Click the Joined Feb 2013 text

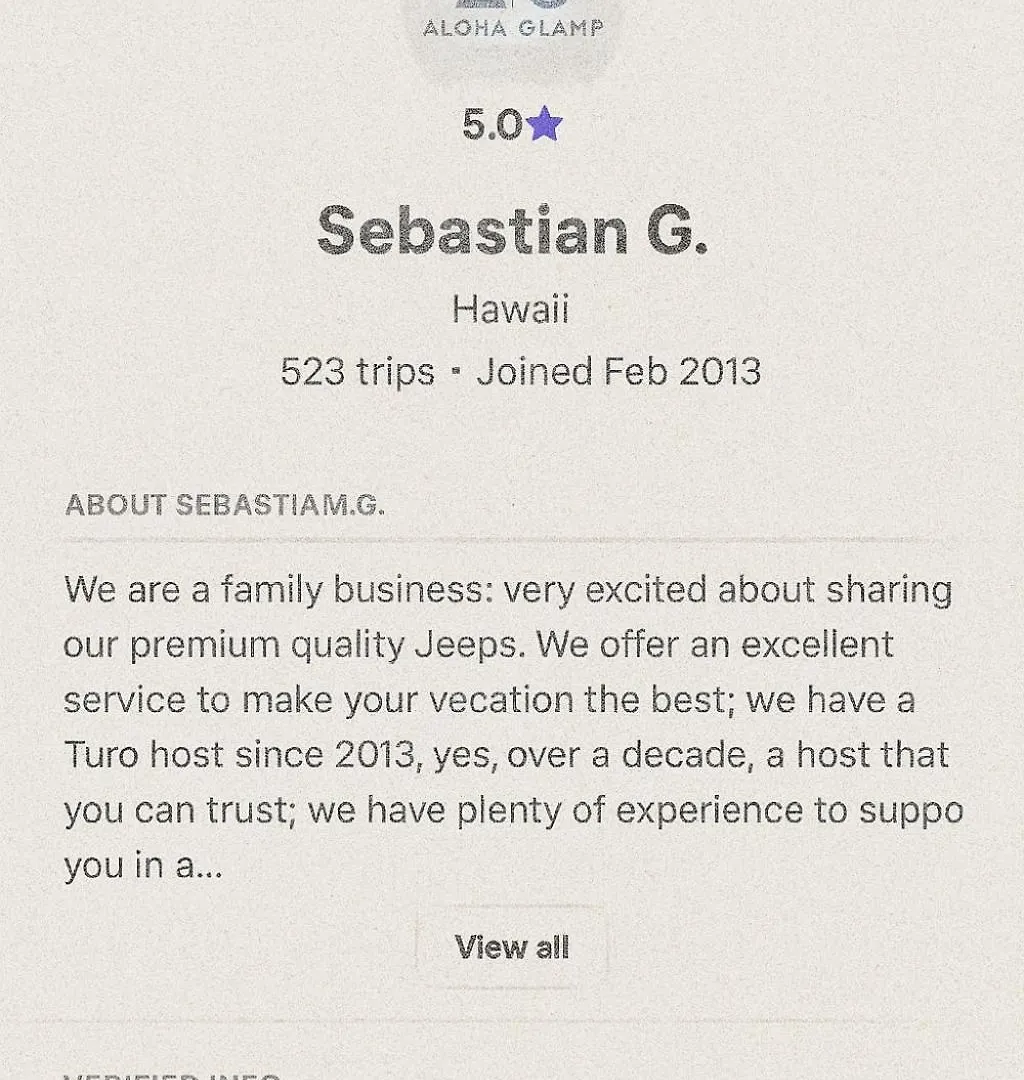619,371
